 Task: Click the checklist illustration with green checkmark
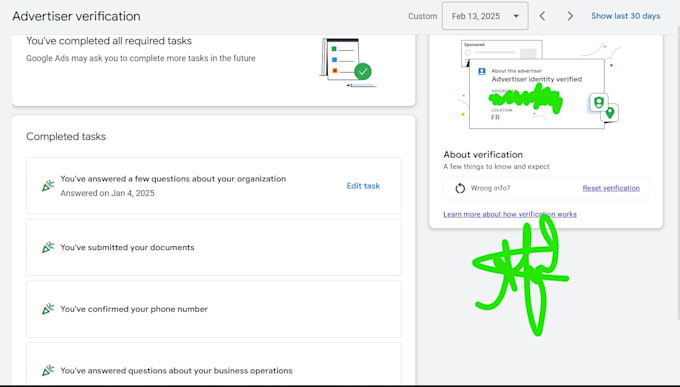tap(348, 62)
